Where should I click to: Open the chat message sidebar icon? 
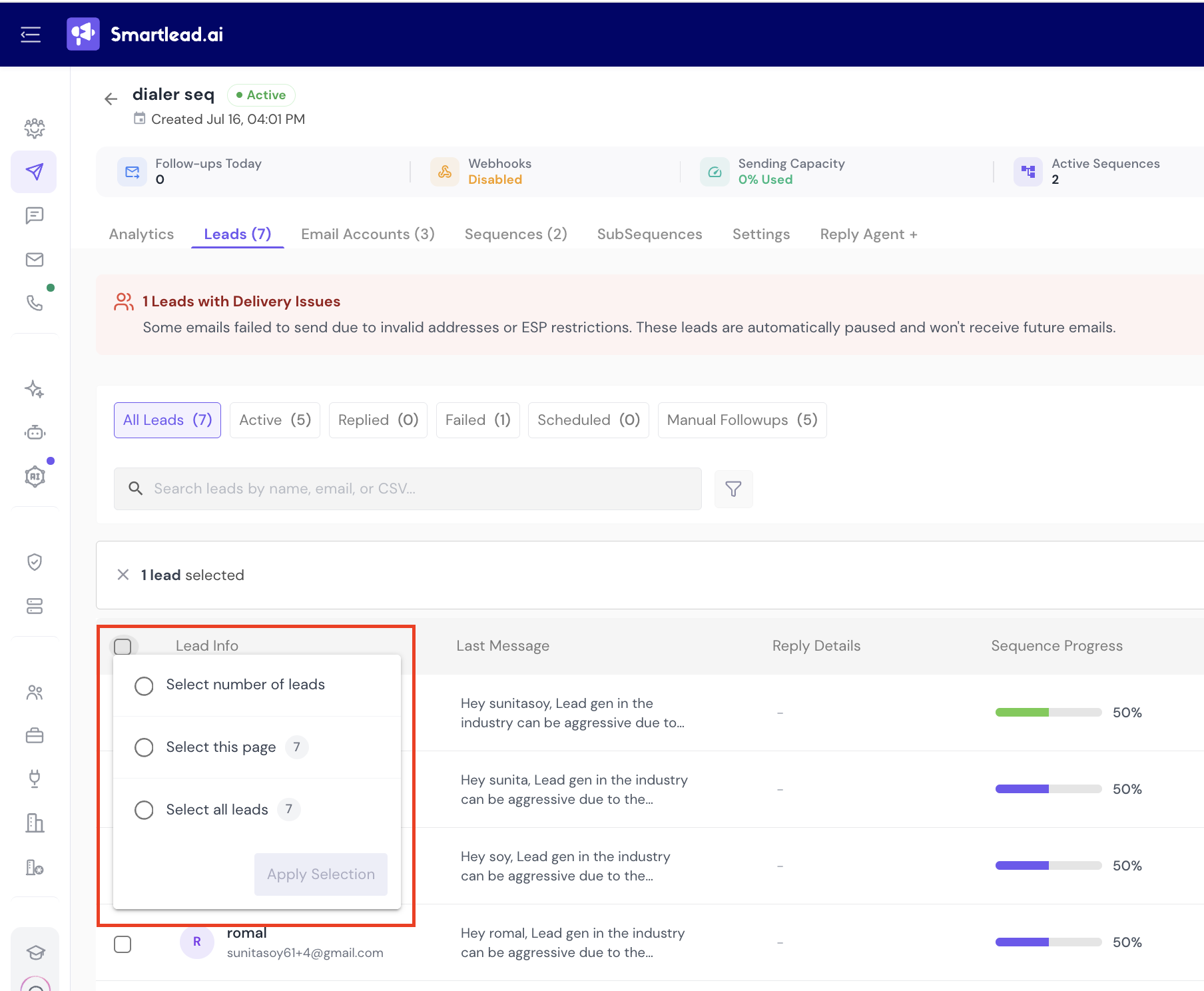click(35, 215)
